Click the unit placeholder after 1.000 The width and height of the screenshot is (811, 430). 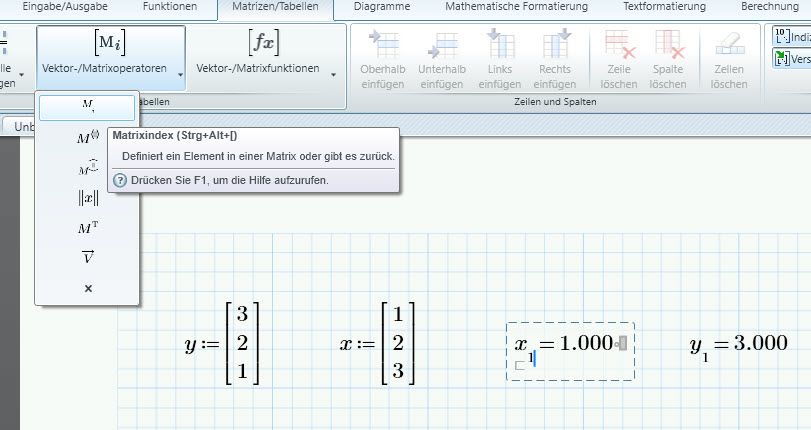click(623, 343)
